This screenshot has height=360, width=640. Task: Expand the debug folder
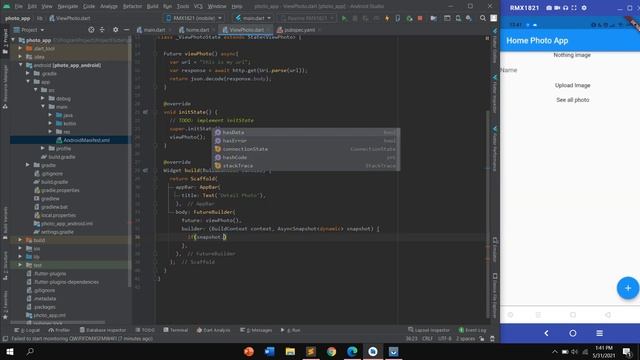point(43,98)
